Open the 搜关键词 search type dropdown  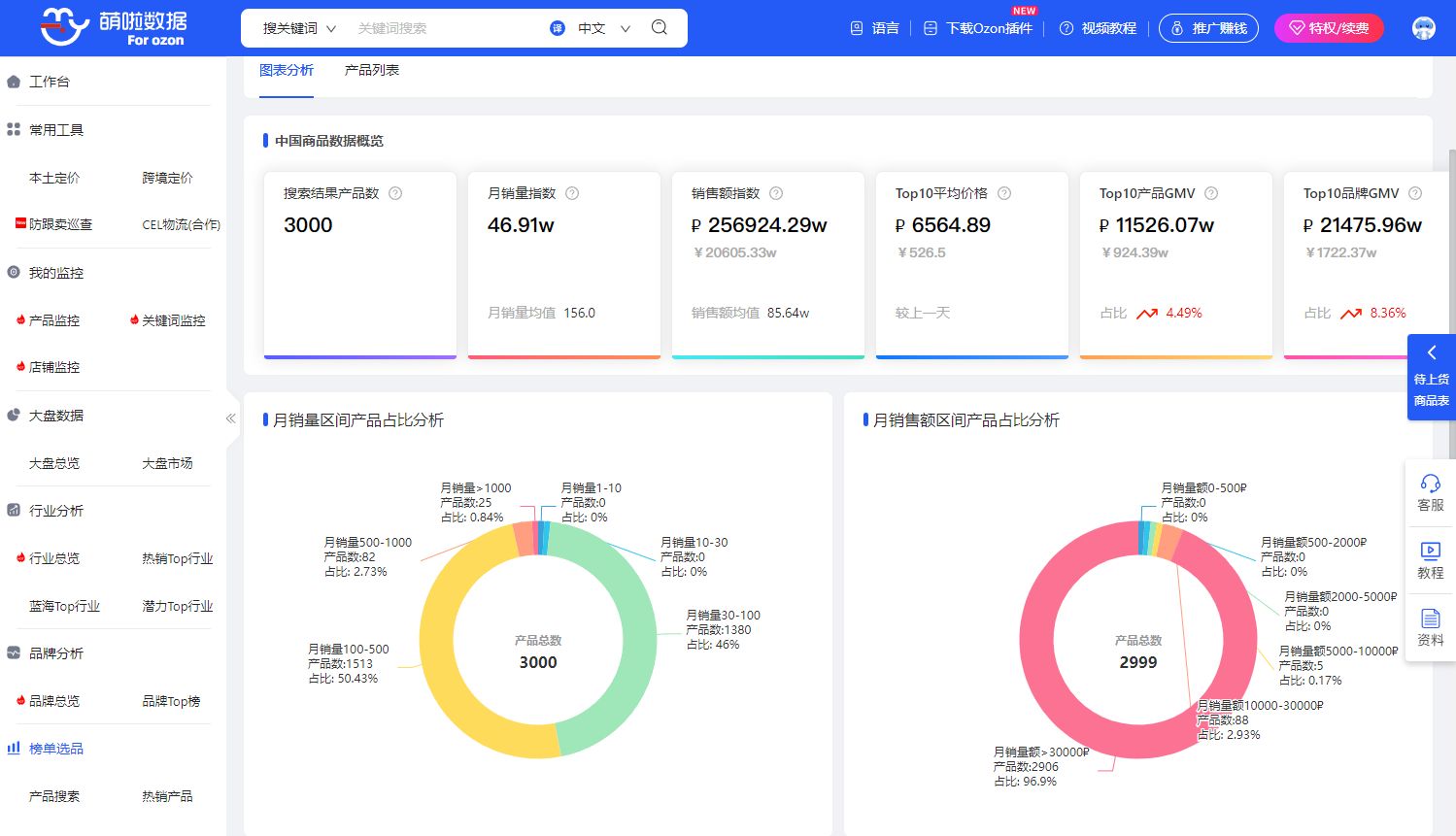coord(299,28)
